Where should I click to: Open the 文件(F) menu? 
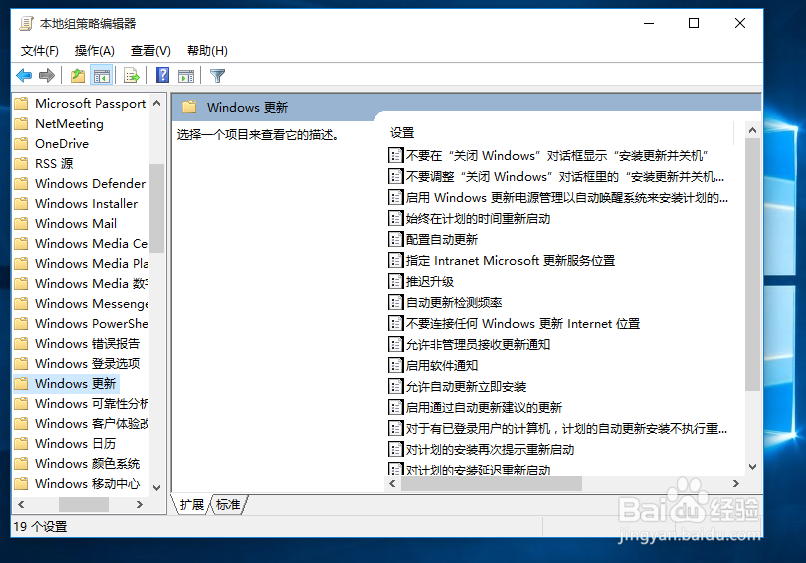pos(40,51)
